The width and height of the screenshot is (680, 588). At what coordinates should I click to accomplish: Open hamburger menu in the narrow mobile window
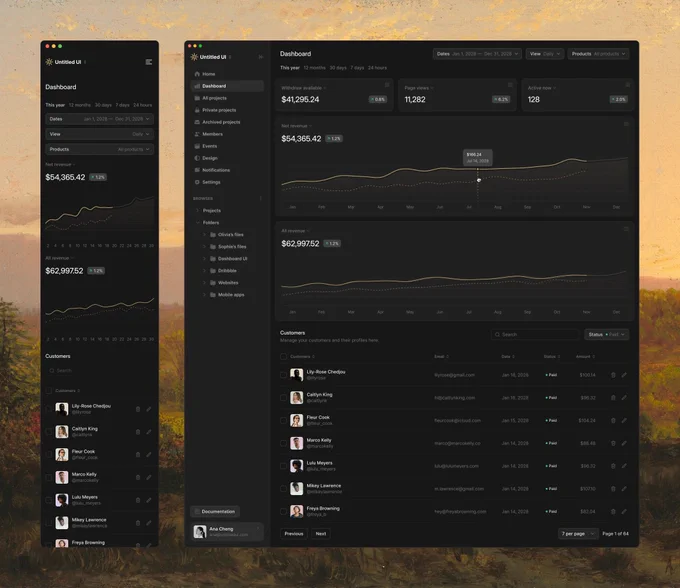tap(149, 62)
